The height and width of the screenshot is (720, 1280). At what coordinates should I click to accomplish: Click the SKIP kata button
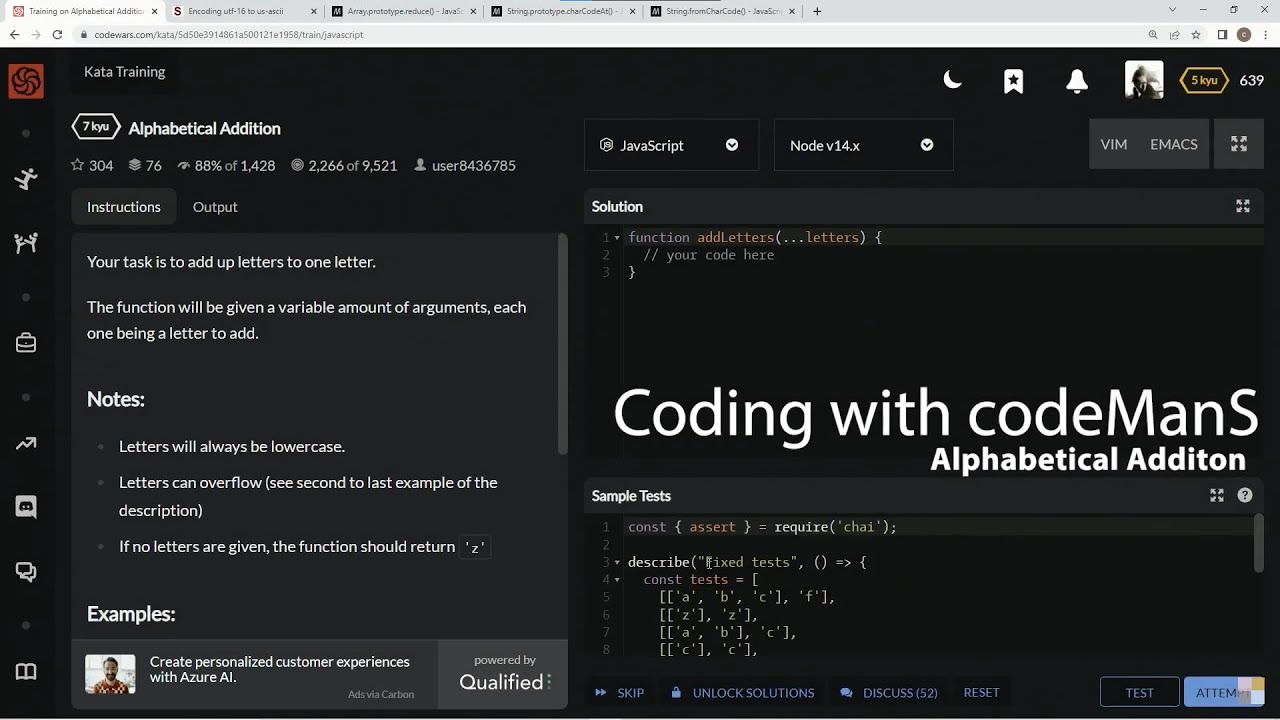619,692
